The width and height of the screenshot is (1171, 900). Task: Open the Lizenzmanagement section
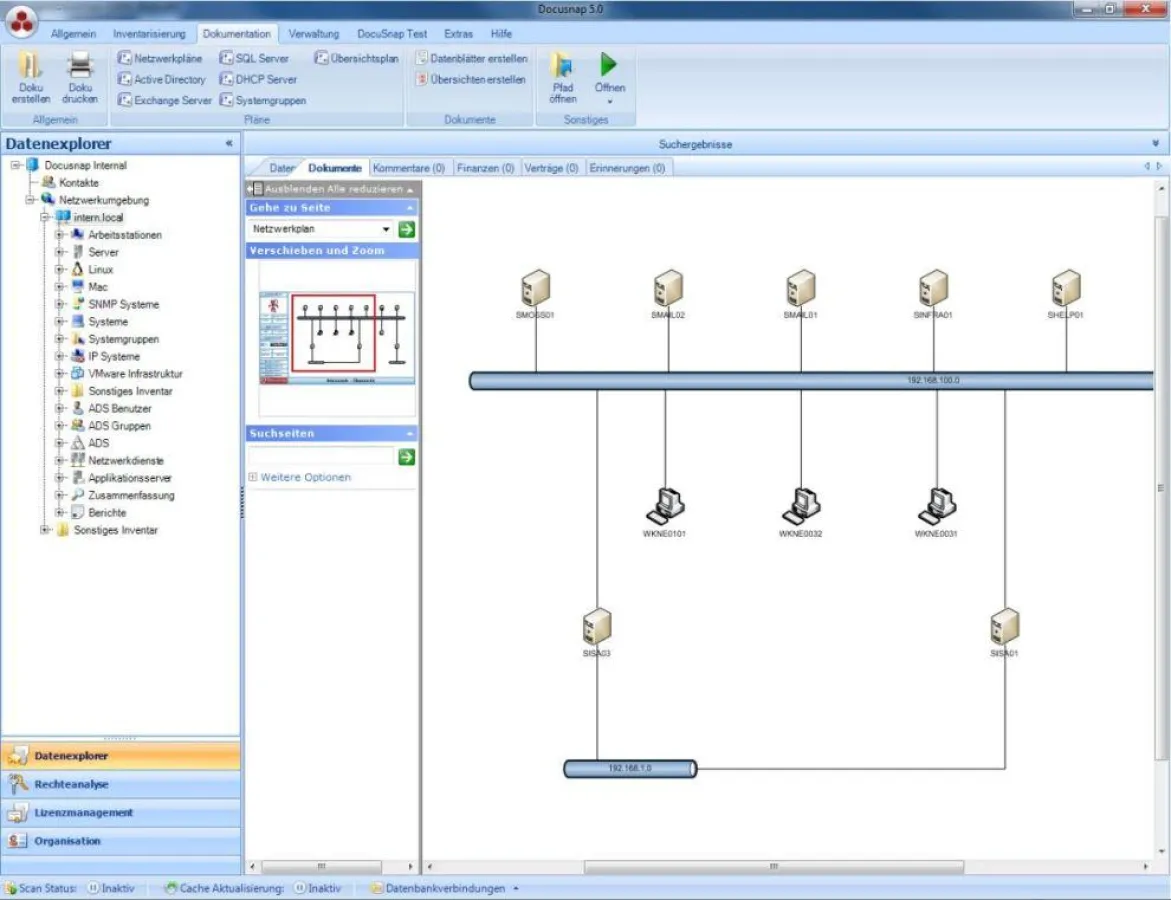83,813
